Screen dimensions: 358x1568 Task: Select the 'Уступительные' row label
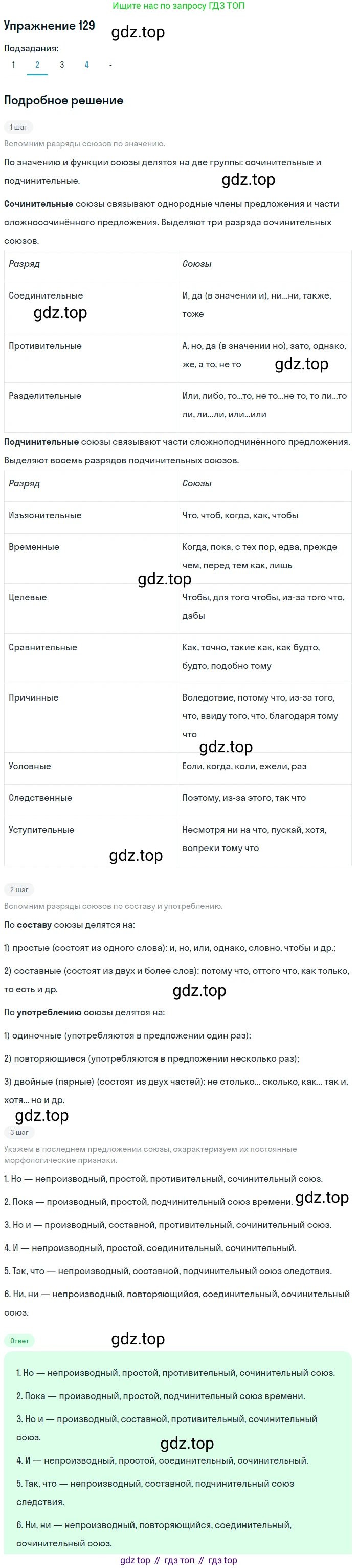click(x=41, y=830)
